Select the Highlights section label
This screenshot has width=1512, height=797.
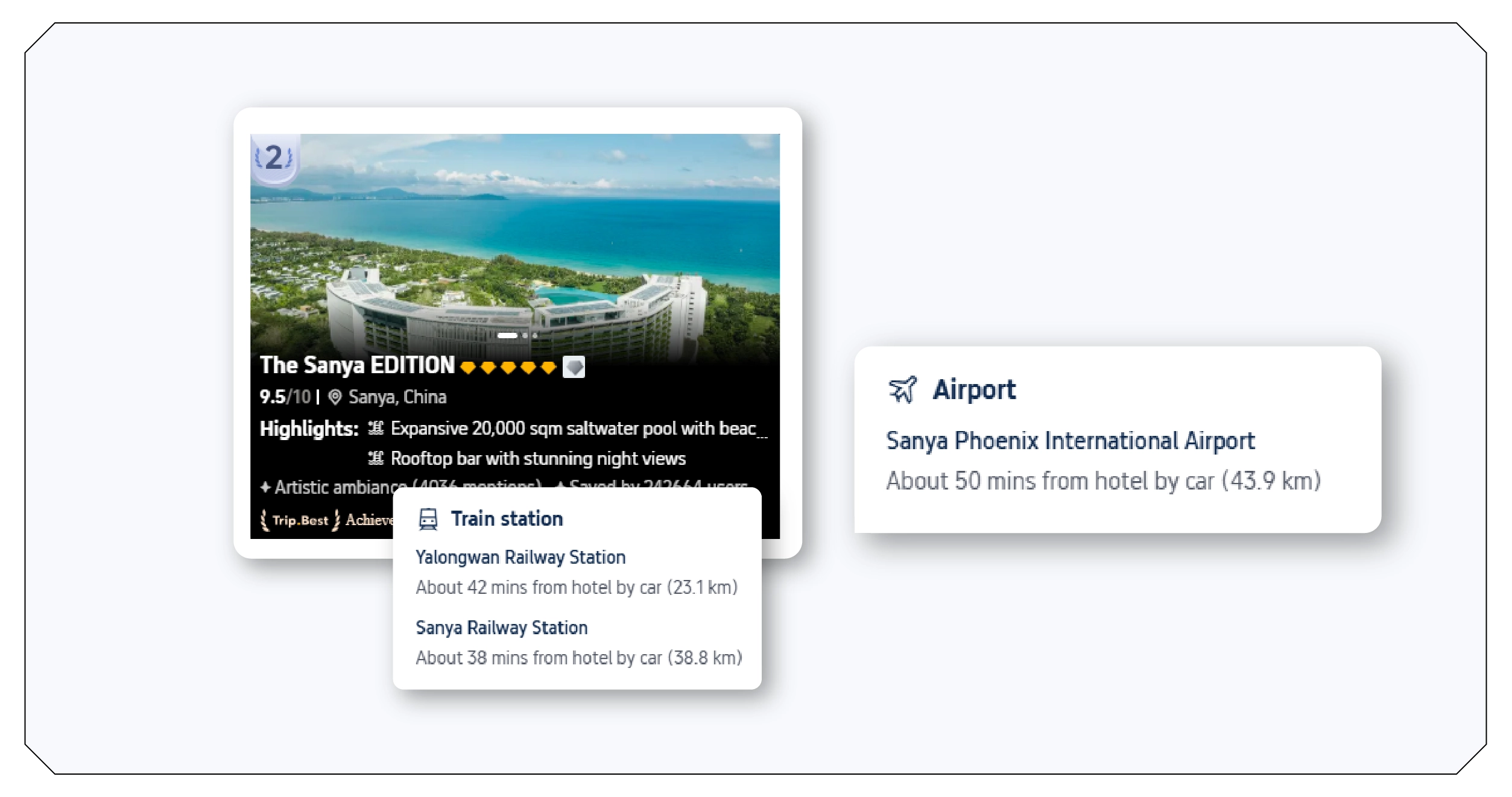309,429
